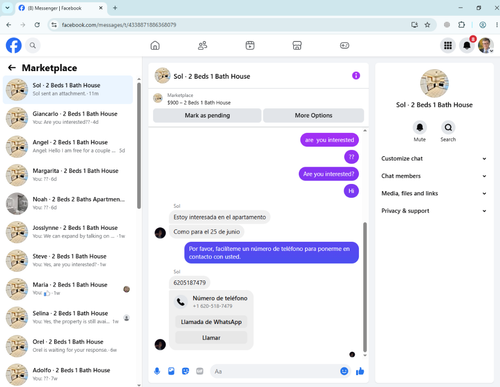
Task: Expand Media, files and links section
Action: pyautogui.click(x=434, y=193)
